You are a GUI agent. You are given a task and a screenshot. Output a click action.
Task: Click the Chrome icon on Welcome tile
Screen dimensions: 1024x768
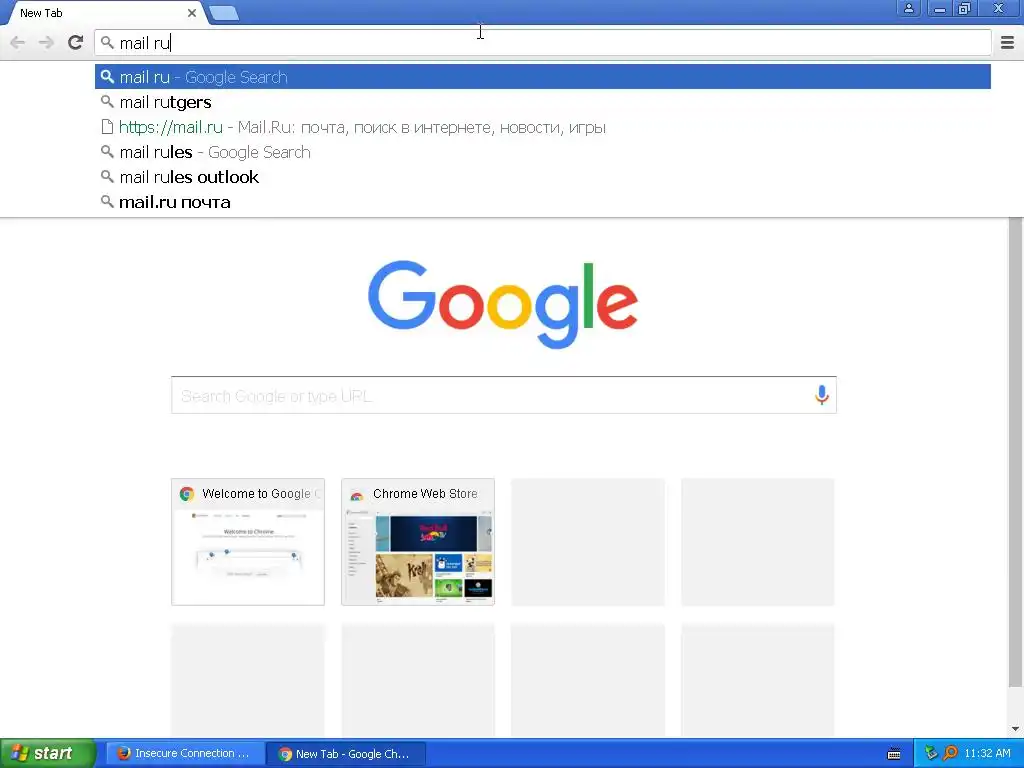187,494
